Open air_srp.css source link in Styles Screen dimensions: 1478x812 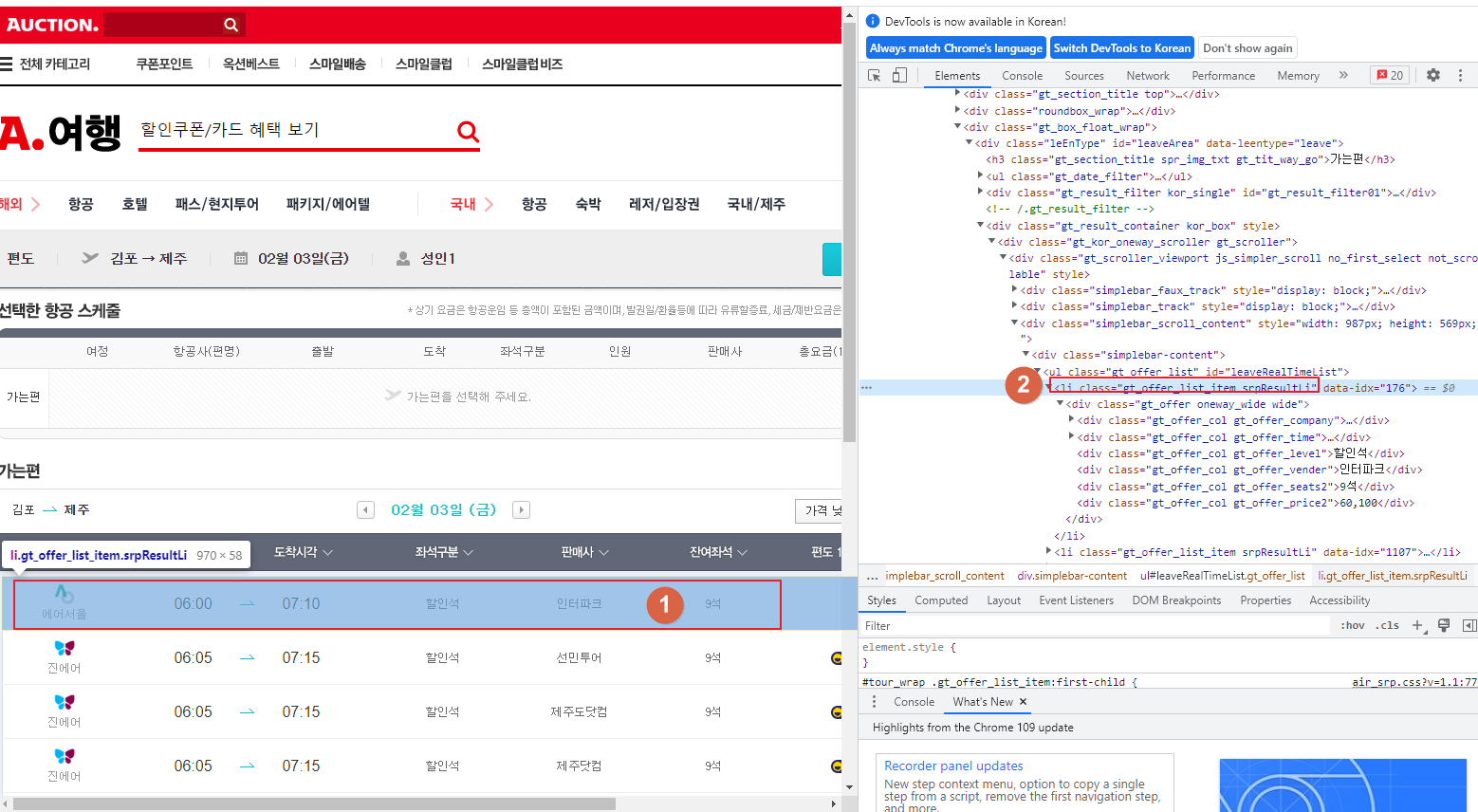[1414, 682]
